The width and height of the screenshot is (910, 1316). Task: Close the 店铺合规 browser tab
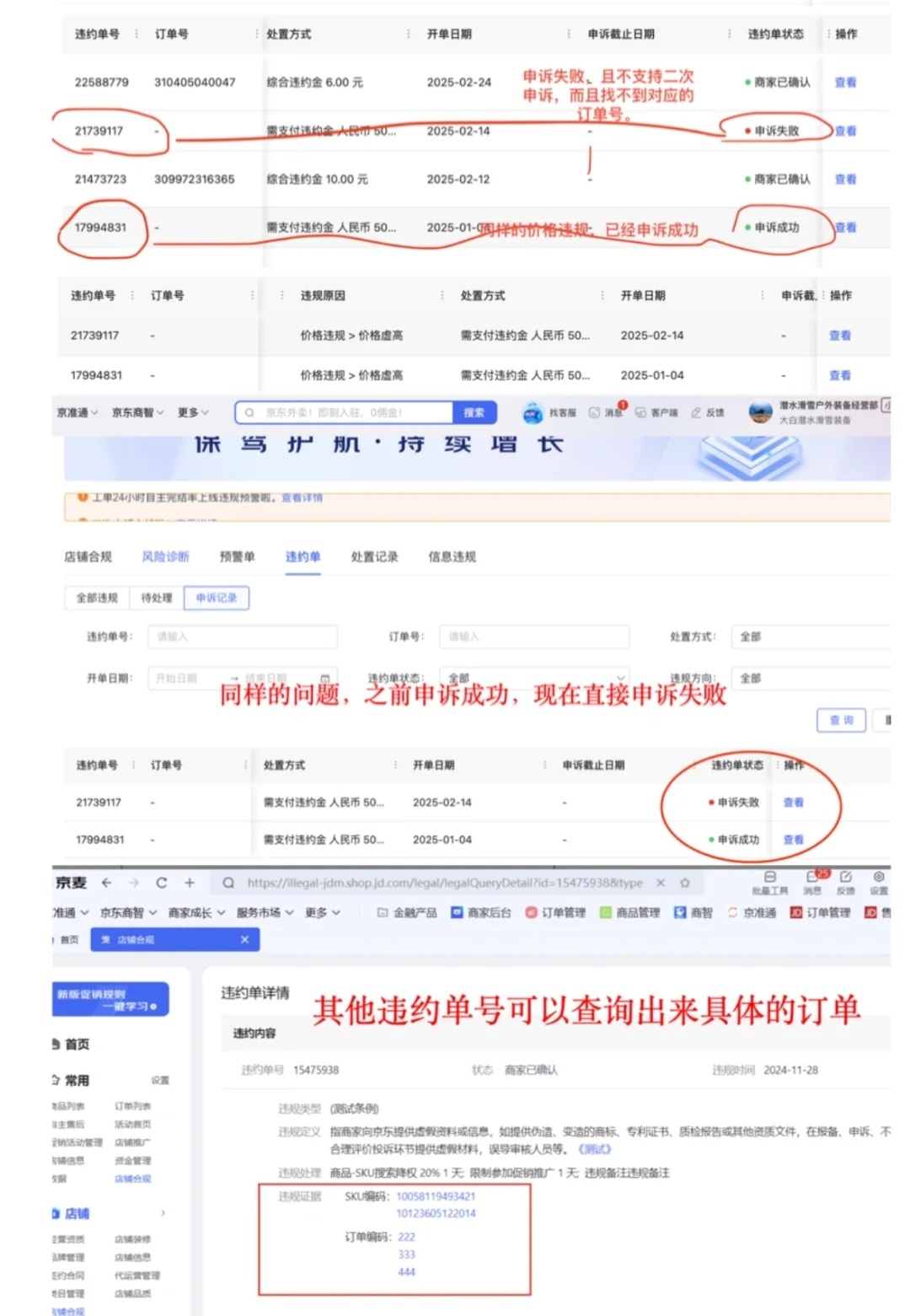pos(244,939)
